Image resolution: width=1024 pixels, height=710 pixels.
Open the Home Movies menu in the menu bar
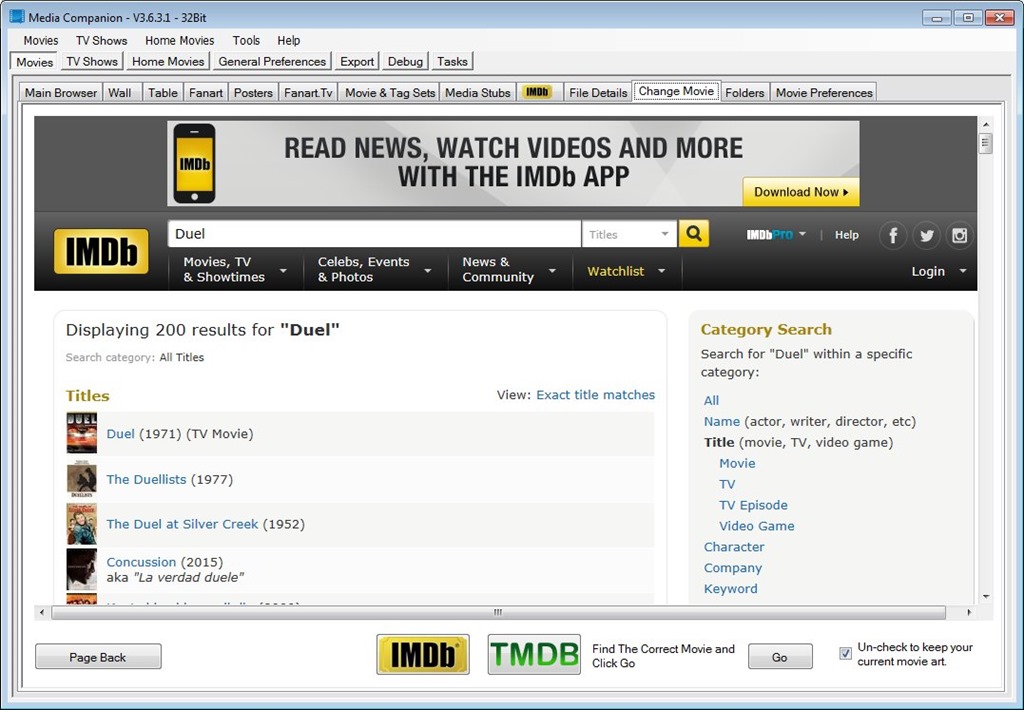[180, 40]
